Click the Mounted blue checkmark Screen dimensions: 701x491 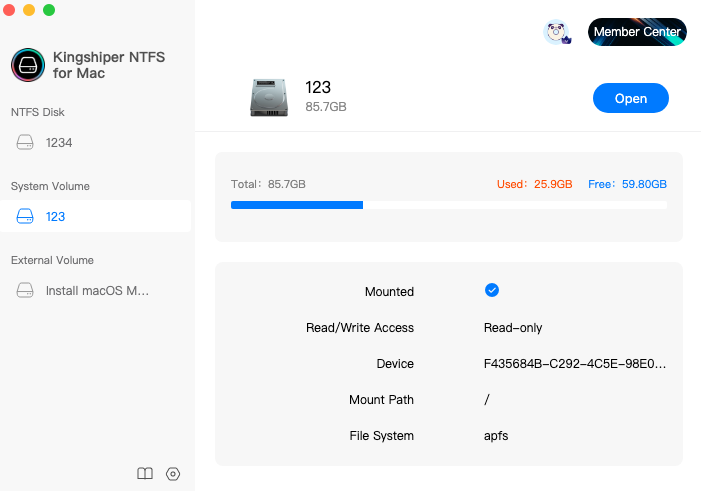pos(492,290)
